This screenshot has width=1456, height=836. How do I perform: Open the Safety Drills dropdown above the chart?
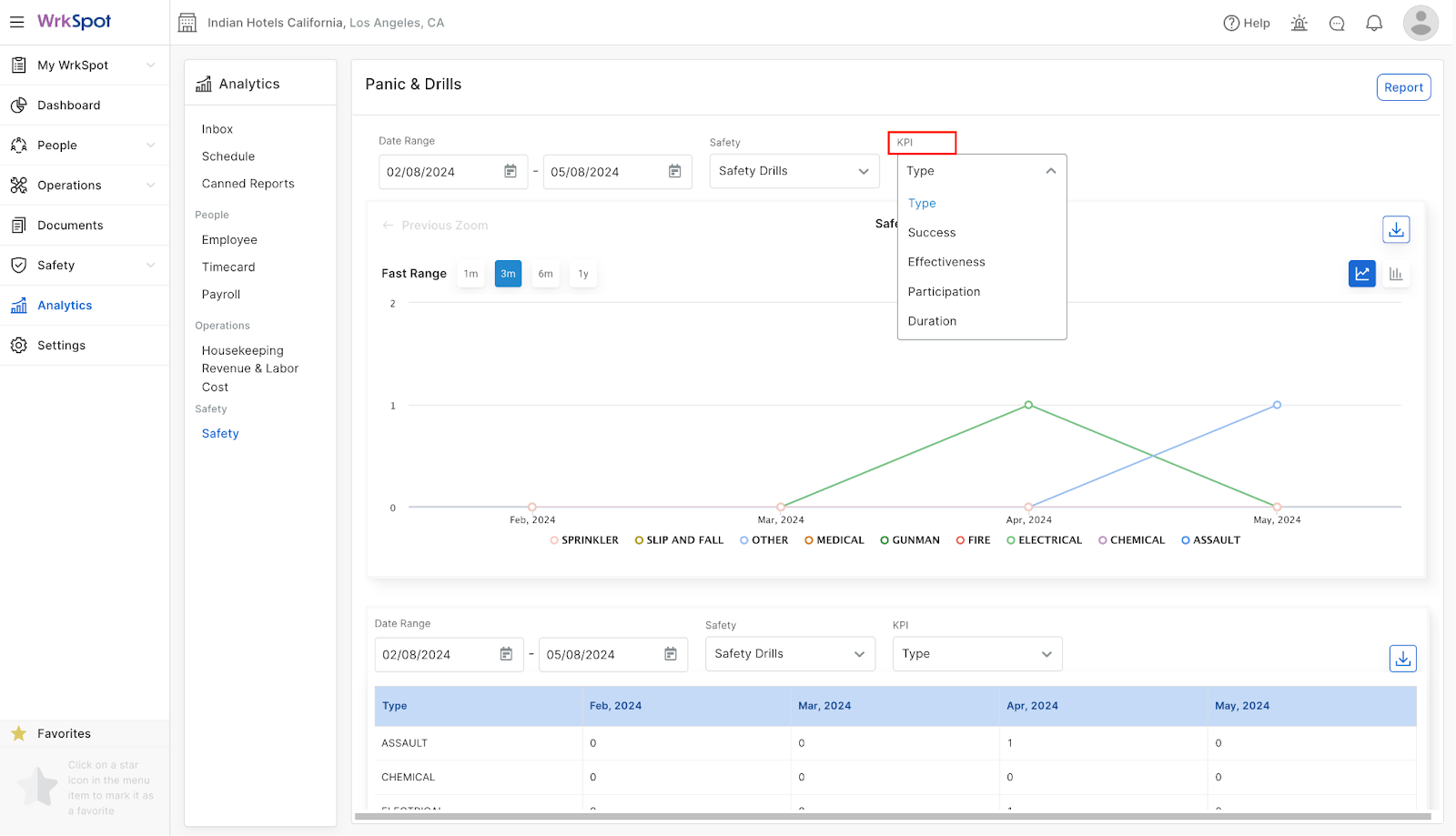794,171
